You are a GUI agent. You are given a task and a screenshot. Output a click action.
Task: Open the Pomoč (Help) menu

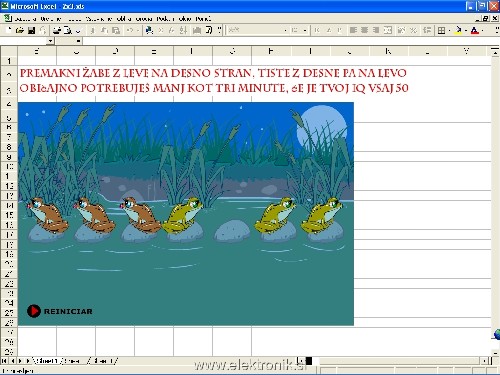pos(203,19)
